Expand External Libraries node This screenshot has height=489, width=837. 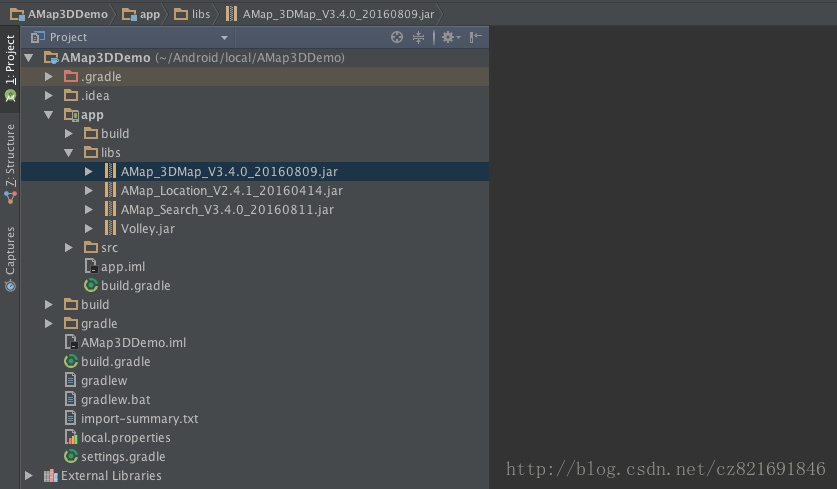click(29, 475)
